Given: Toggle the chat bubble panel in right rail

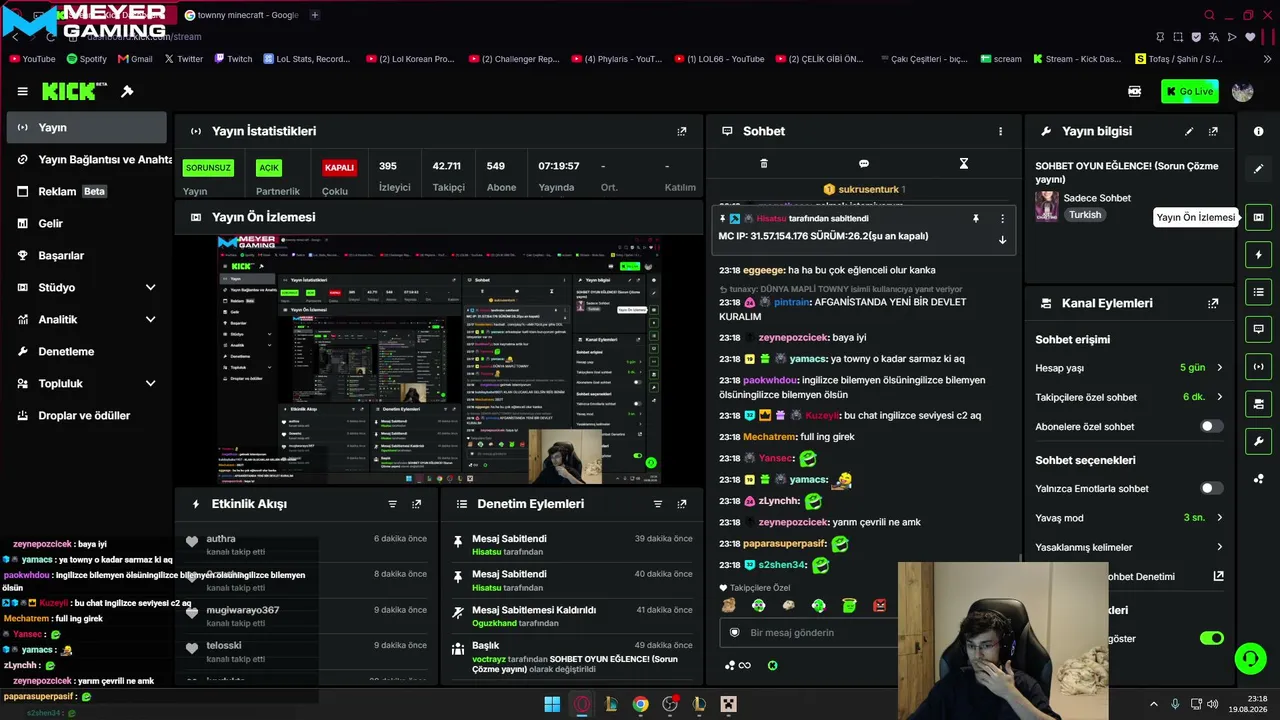Looking at the screenshot, I should [1258, 329].
